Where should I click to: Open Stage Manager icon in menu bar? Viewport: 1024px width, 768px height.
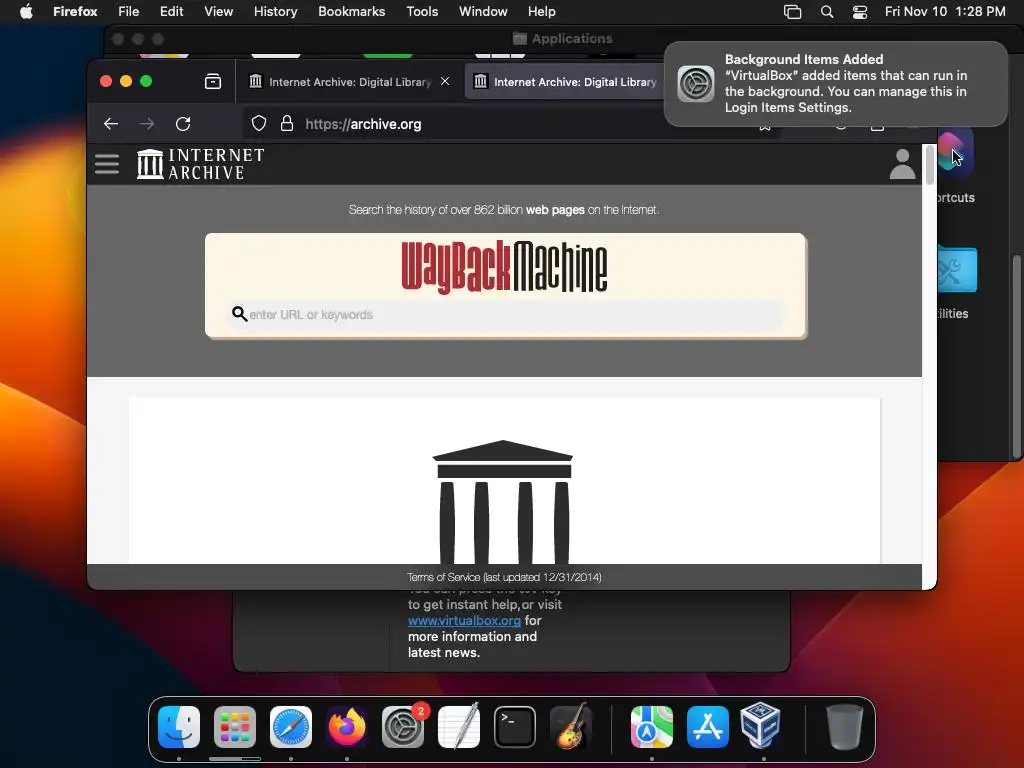(792, 12)
